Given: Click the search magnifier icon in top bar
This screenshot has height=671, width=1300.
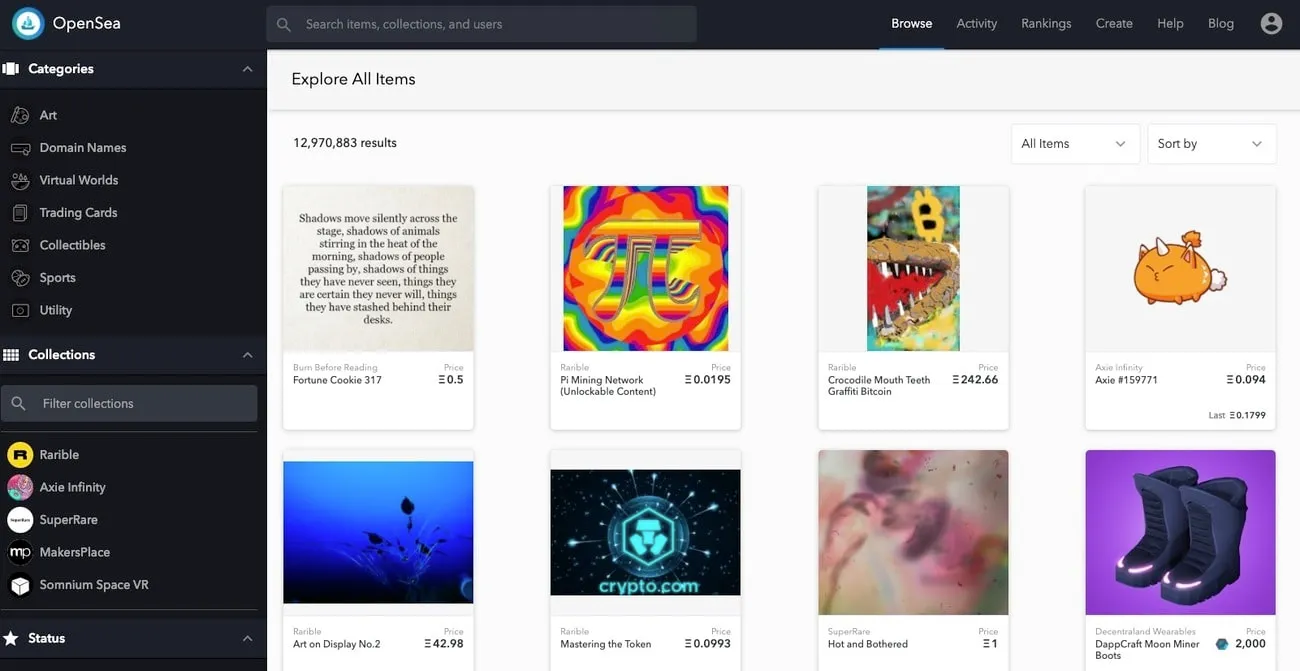Looking at the screenshot, I should (x=284, y=24).
